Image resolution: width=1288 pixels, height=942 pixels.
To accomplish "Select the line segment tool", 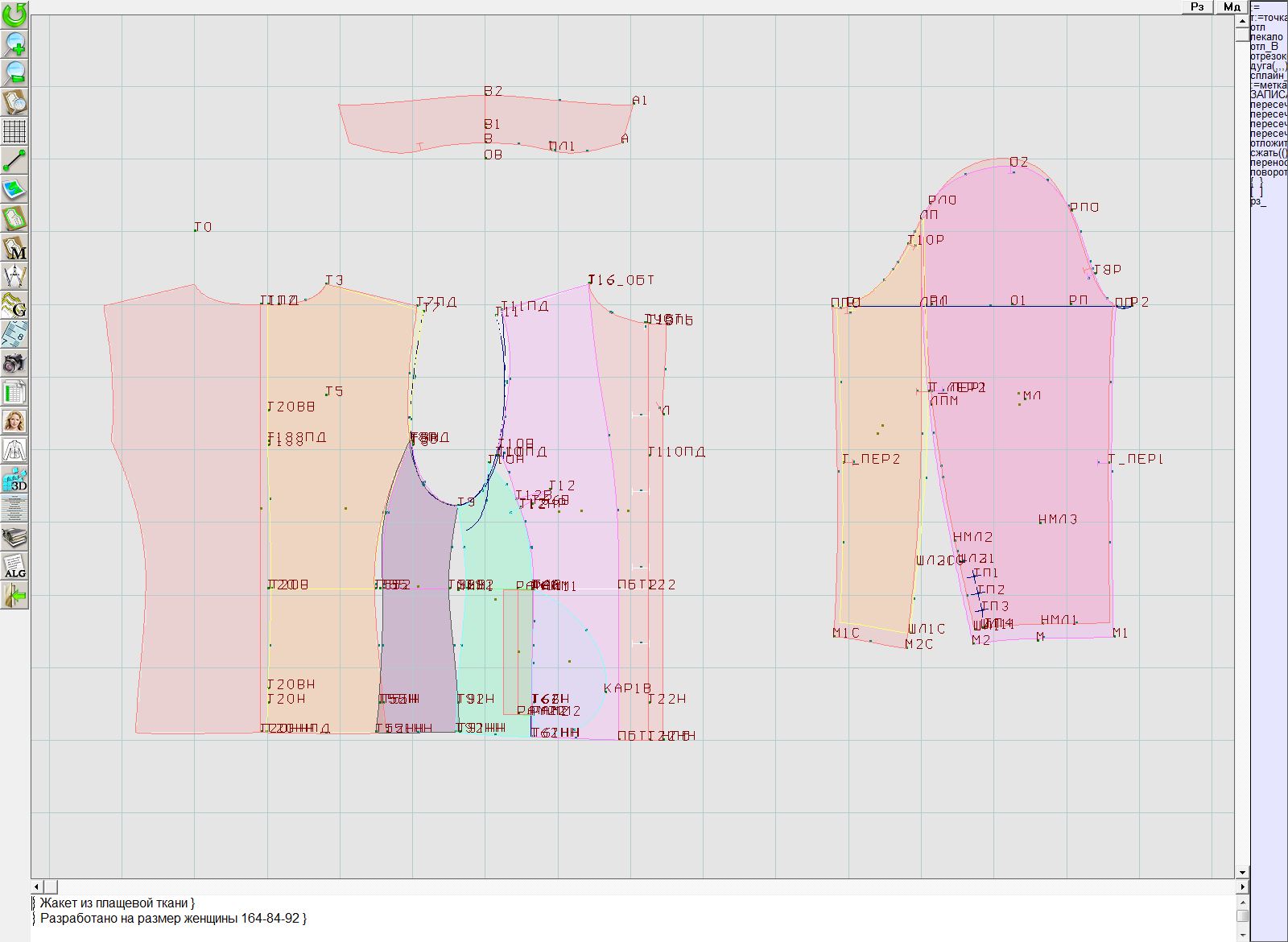I will point(14,160).
